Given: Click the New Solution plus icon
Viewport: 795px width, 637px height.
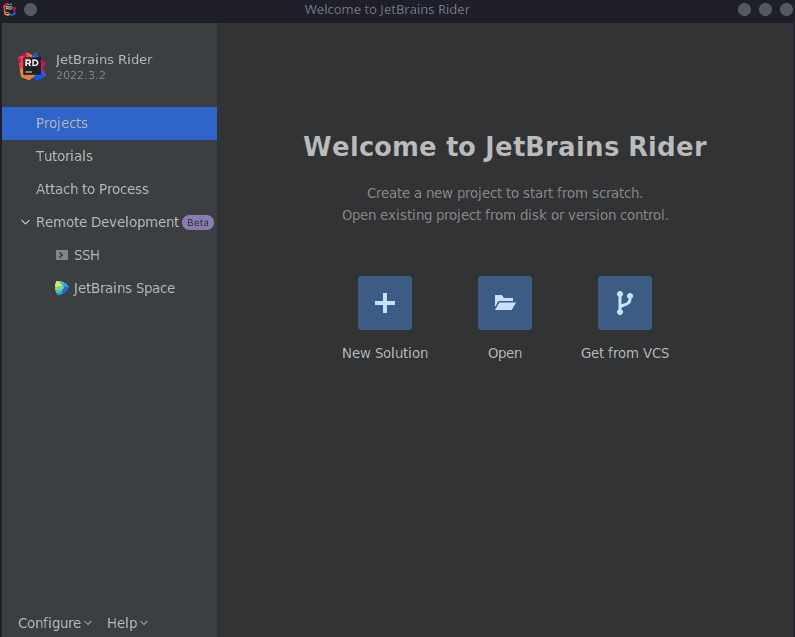Looking at the screenshot, I should (x=385, y=303).
